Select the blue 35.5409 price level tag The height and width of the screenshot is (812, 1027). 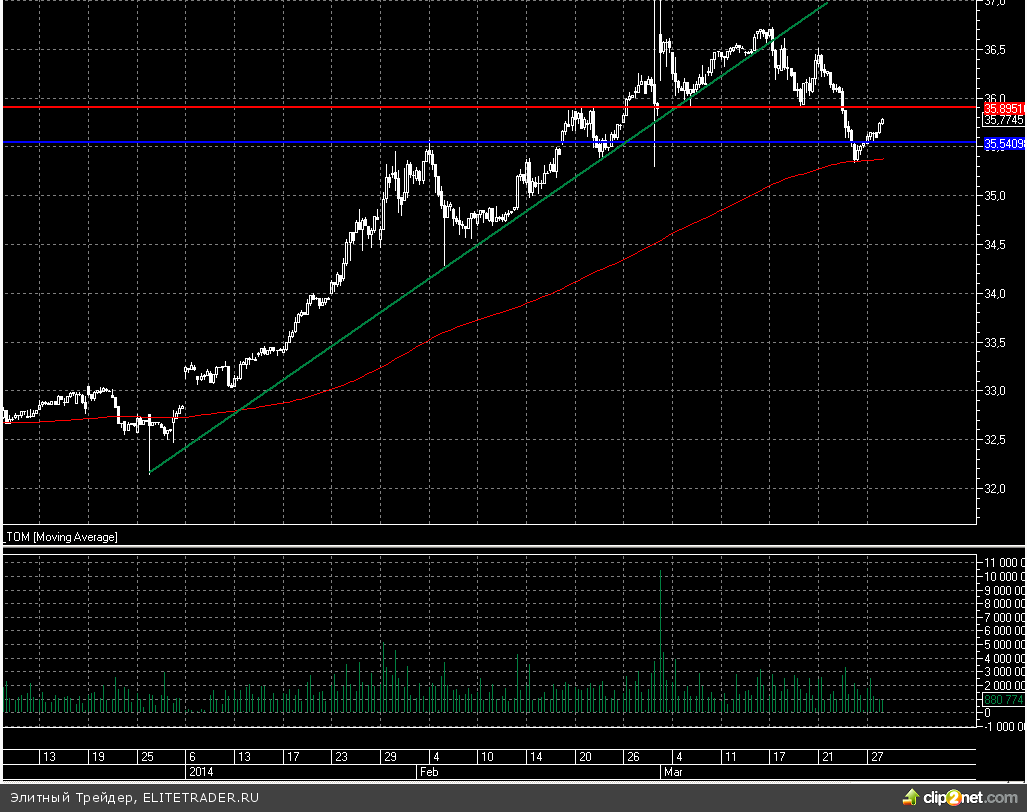tap(1003, 144)
